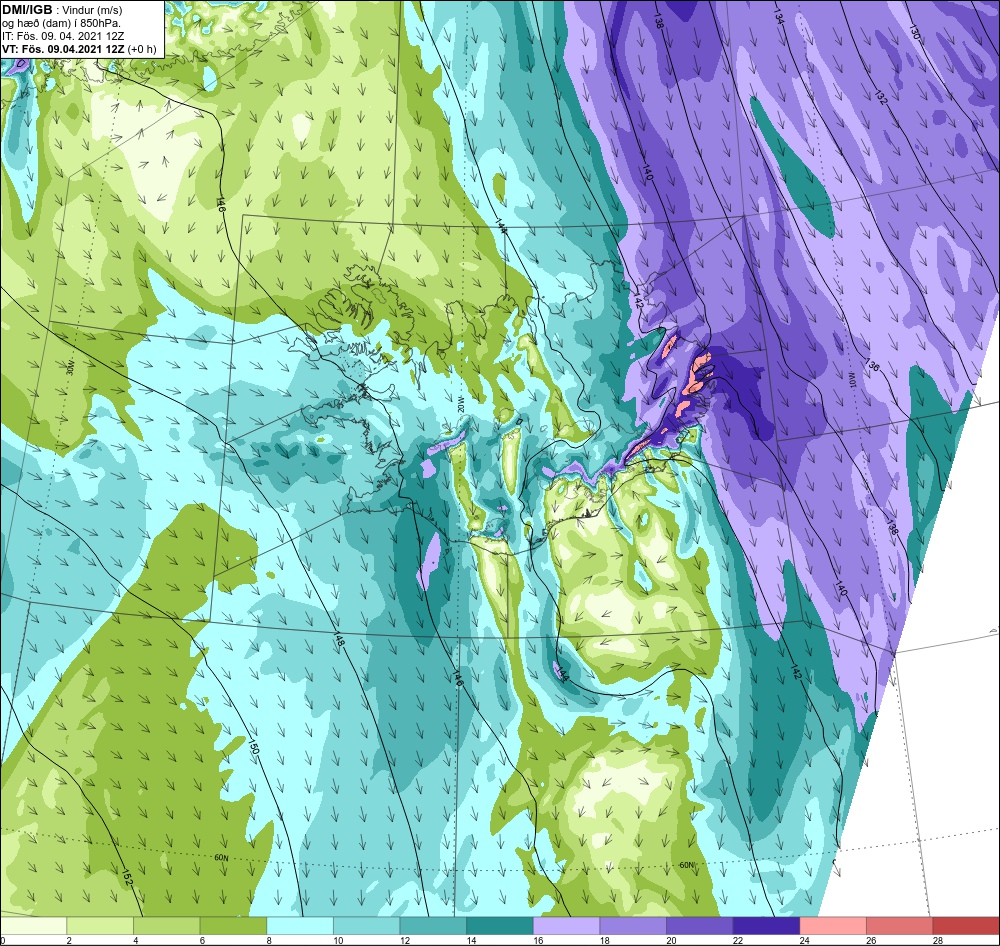Click the violet swatch between 20 and 22
Image resolution: width=1000 pixels, height=946 pixels.
[x=700, y=926]
